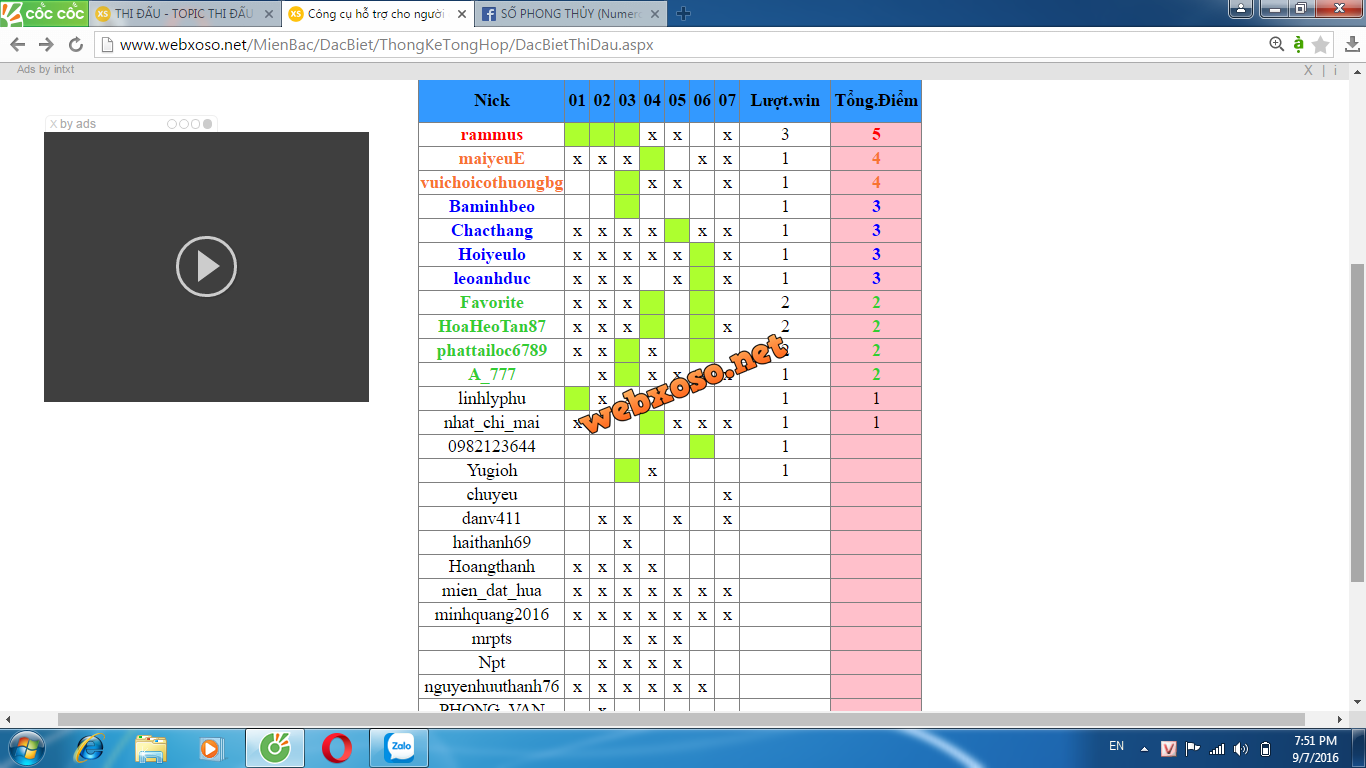Click the Cốc Cốc logo button

click(43, 13)
